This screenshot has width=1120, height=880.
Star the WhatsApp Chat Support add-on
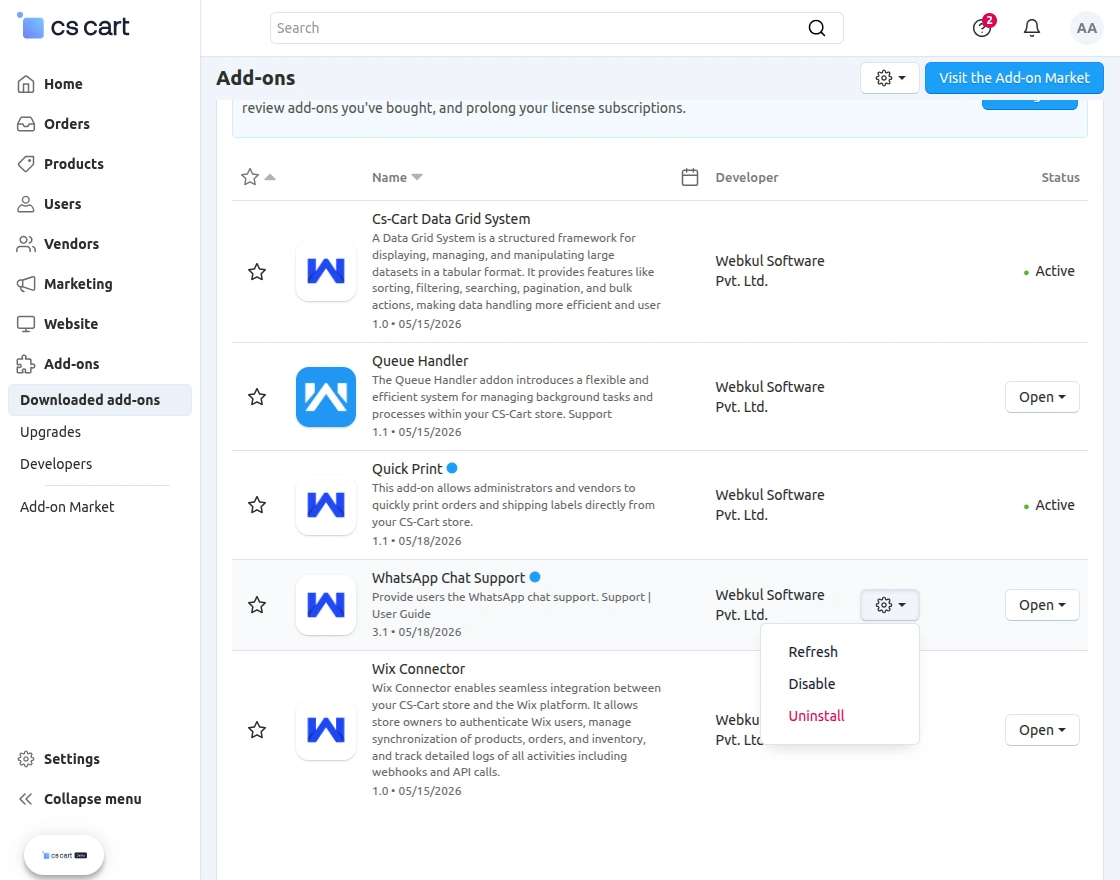[x=257, y=605]
